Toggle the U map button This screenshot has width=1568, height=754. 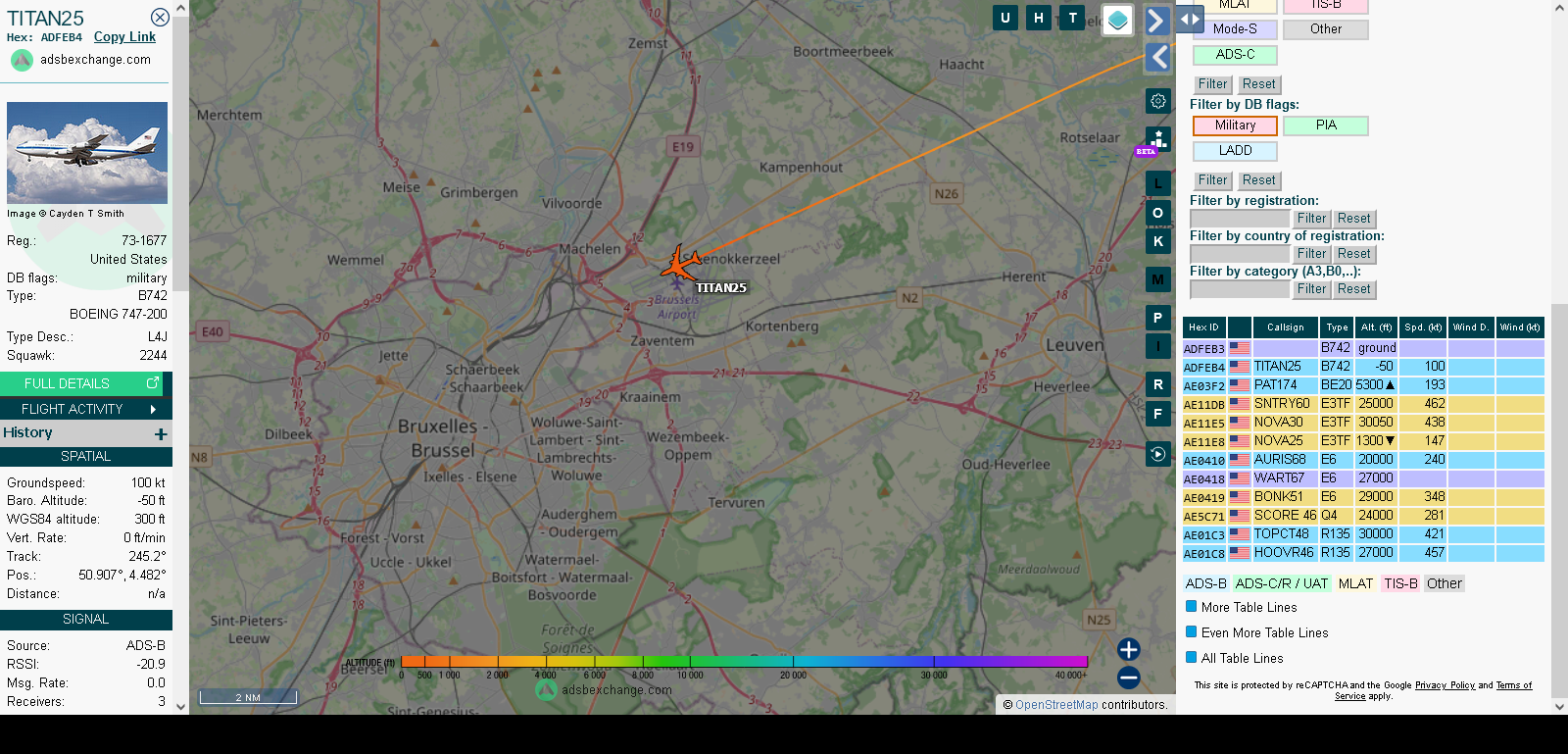click(1005, 18)
